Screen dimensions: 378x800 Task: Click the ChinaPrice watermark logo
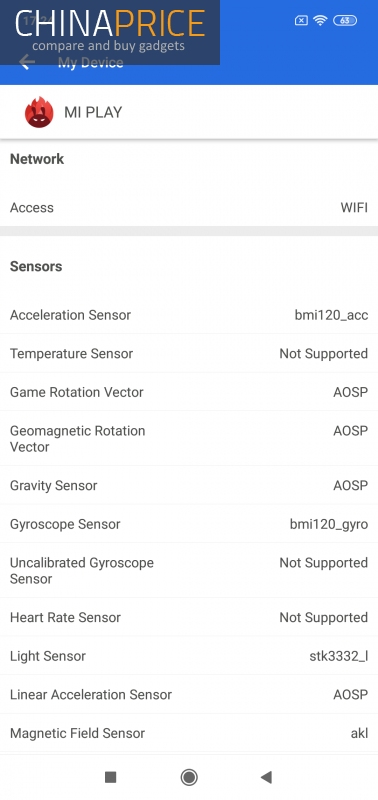click(110, 32)
